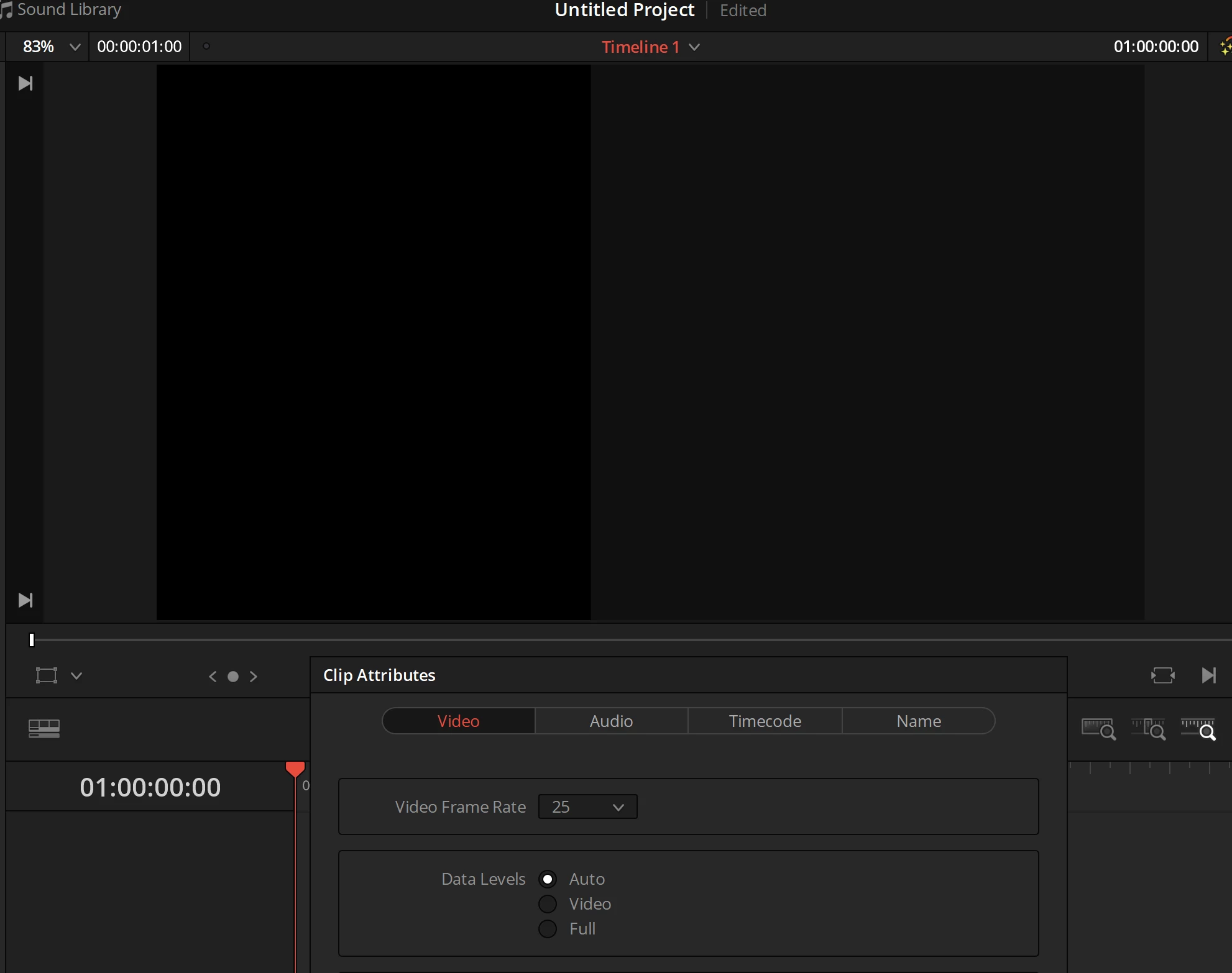
Task: Click the red timeline playhead marker
Action: coord(295,769)
